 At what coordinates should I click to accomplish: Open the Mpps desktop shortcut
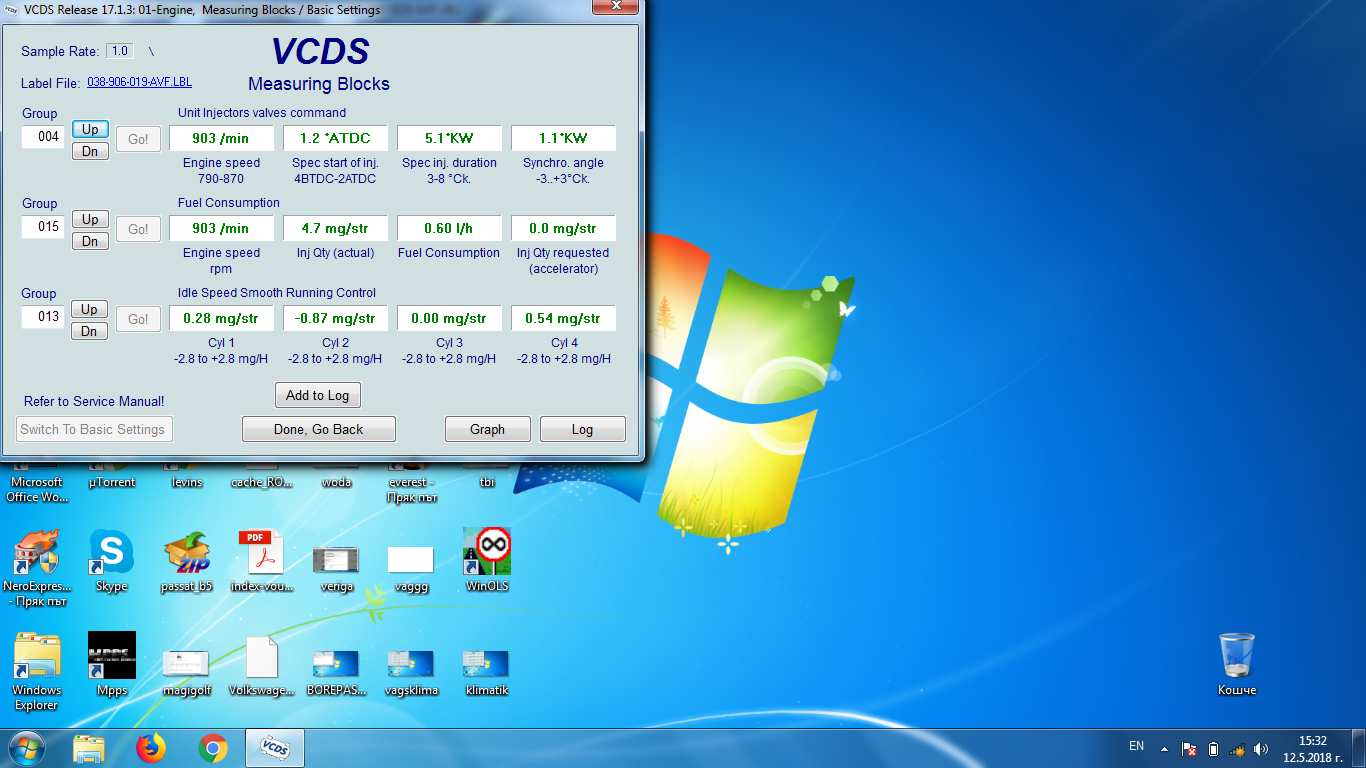pos(111,656)
